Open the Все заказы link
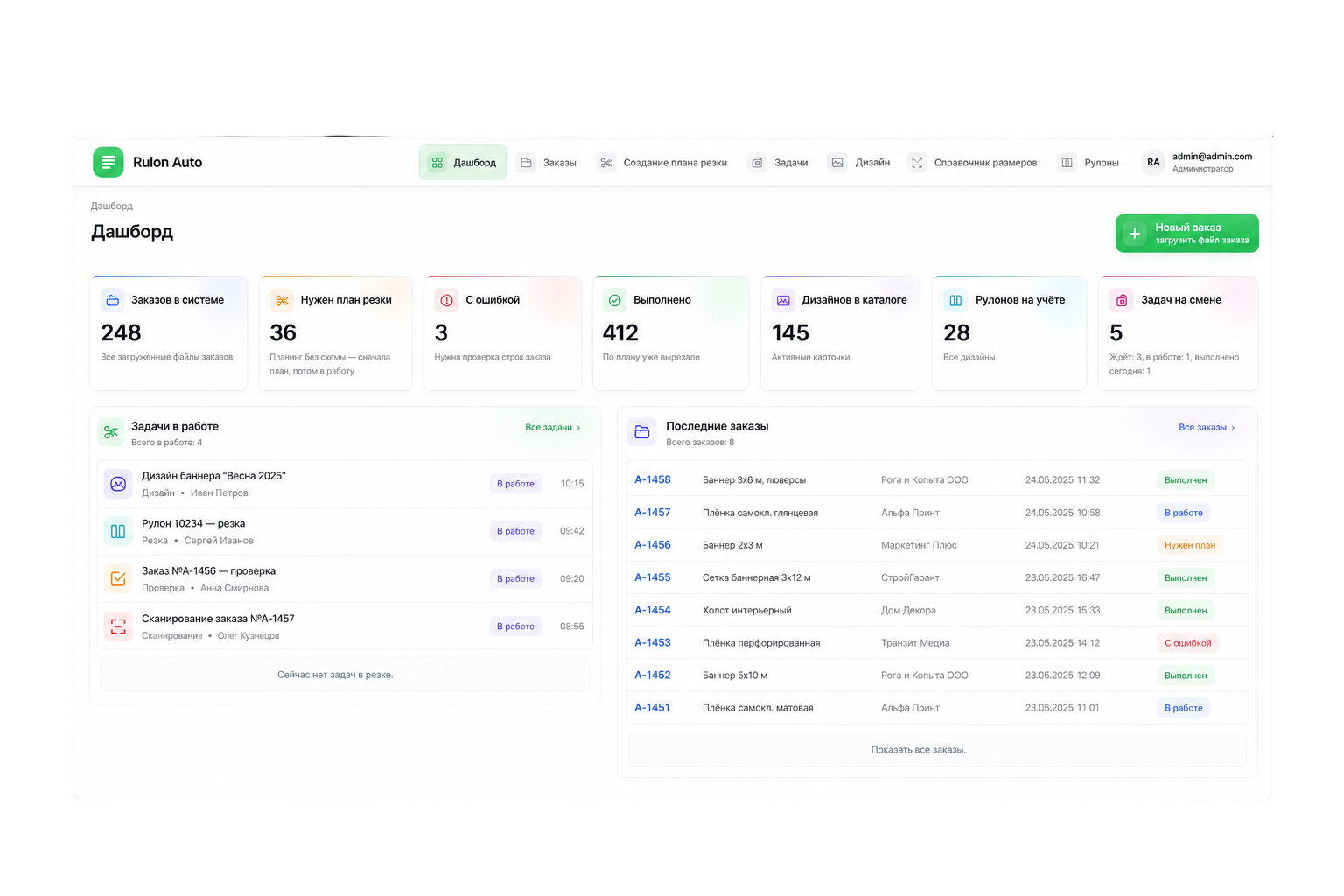The height and width of the screenshot is (896, 1344). [1207, 428]
